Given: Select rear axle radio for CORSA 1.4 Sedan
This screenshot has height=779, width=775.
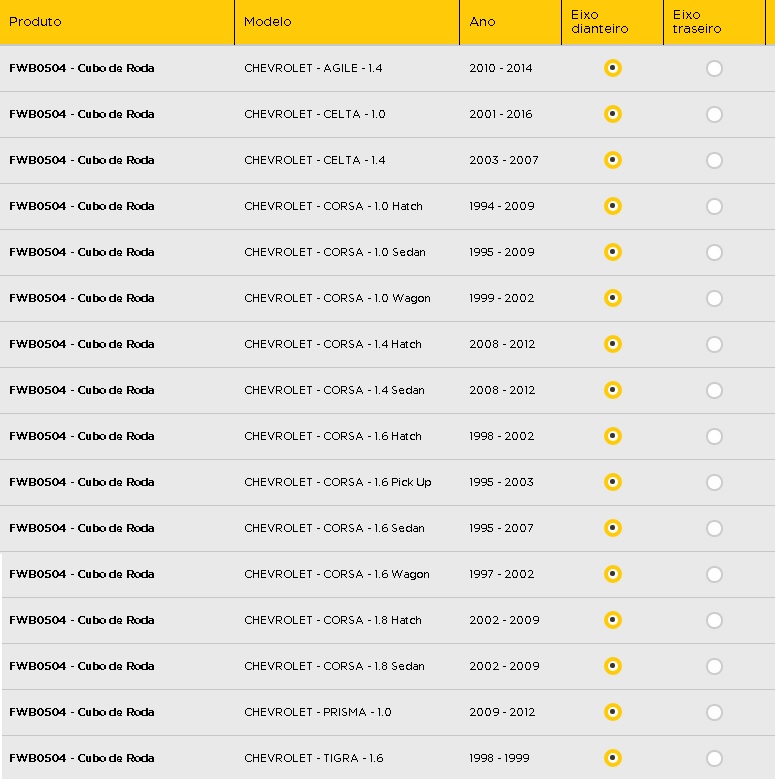Looking at the screenshot, I should click(x=714, y=390).
